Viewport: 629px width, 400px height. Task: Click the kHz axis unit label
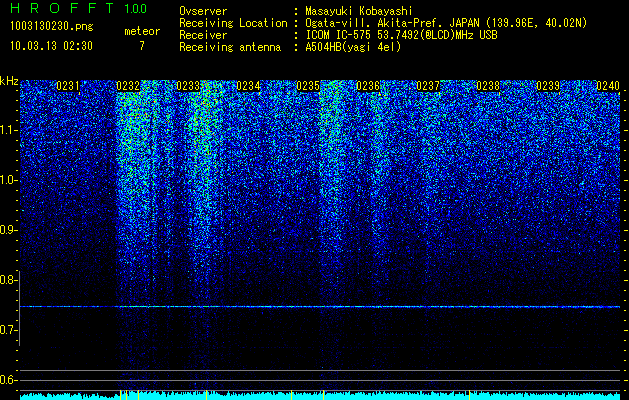click(9, 82)
